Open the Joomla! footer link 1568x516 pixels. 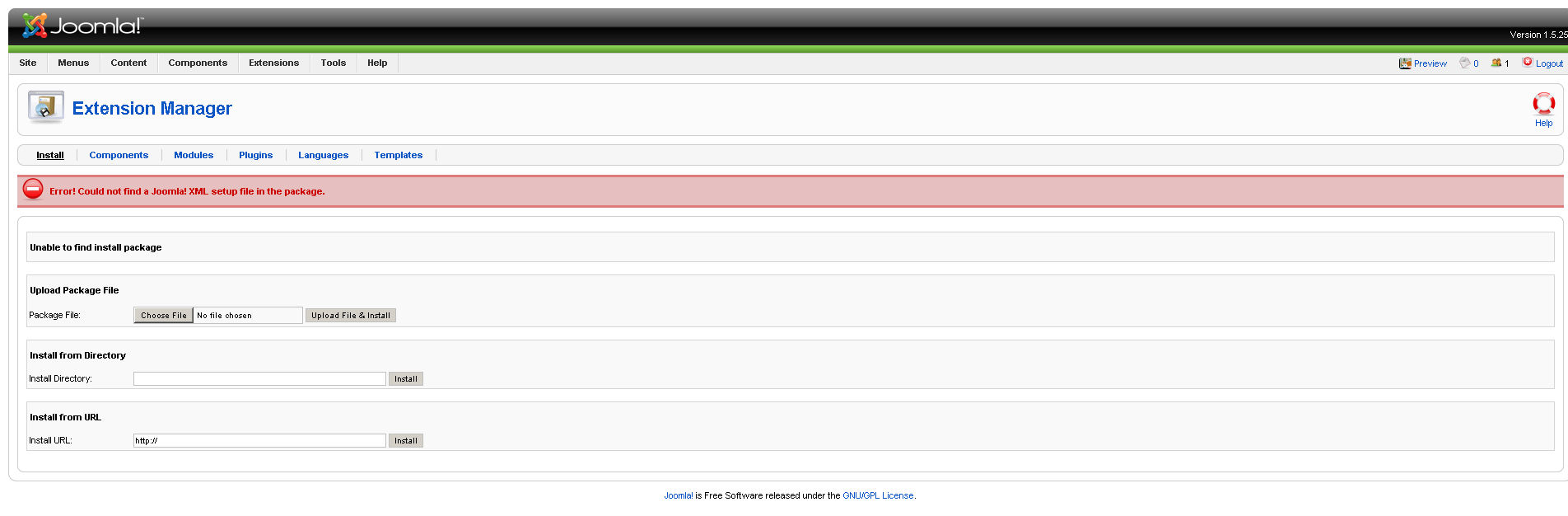(679, 495)
